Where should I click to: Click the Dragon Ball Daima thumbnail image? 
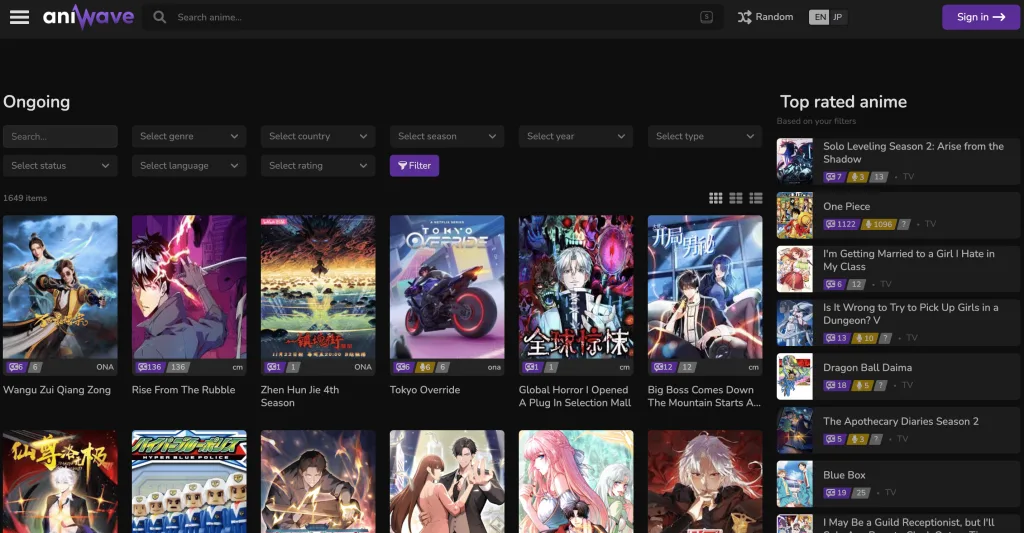(x=795, y=376)
